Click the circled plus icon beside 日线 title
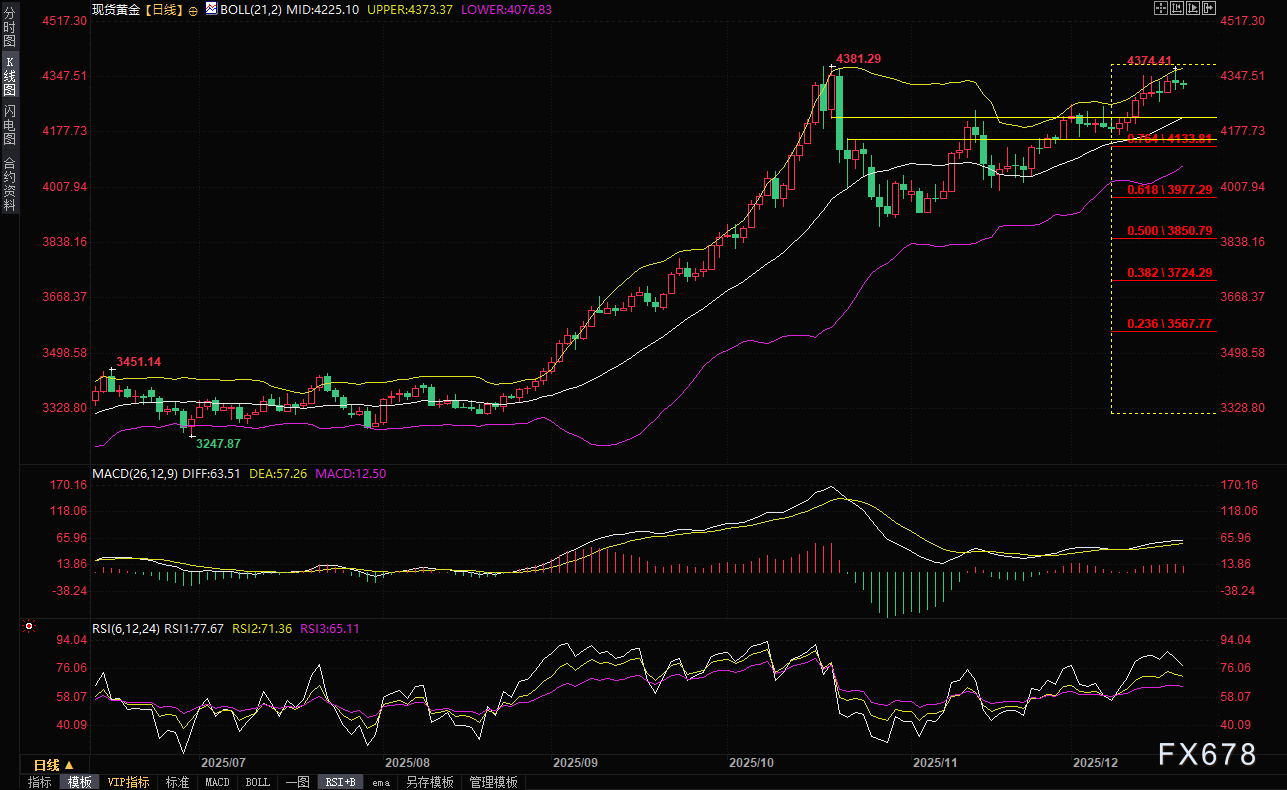Screen dimensions: 1287x790 (x=193, y=9)
